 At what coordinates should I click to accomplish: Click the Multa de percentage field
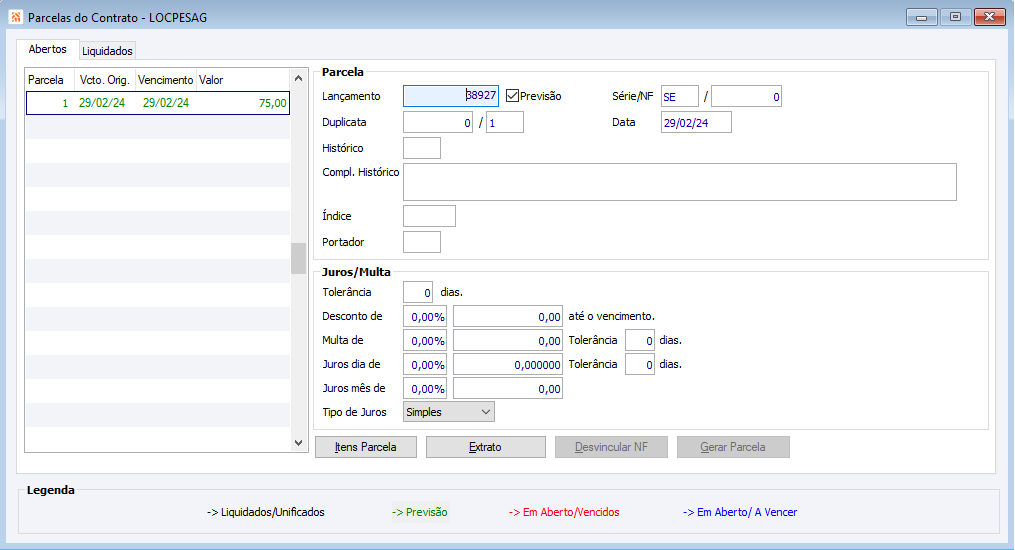[425, 340]
